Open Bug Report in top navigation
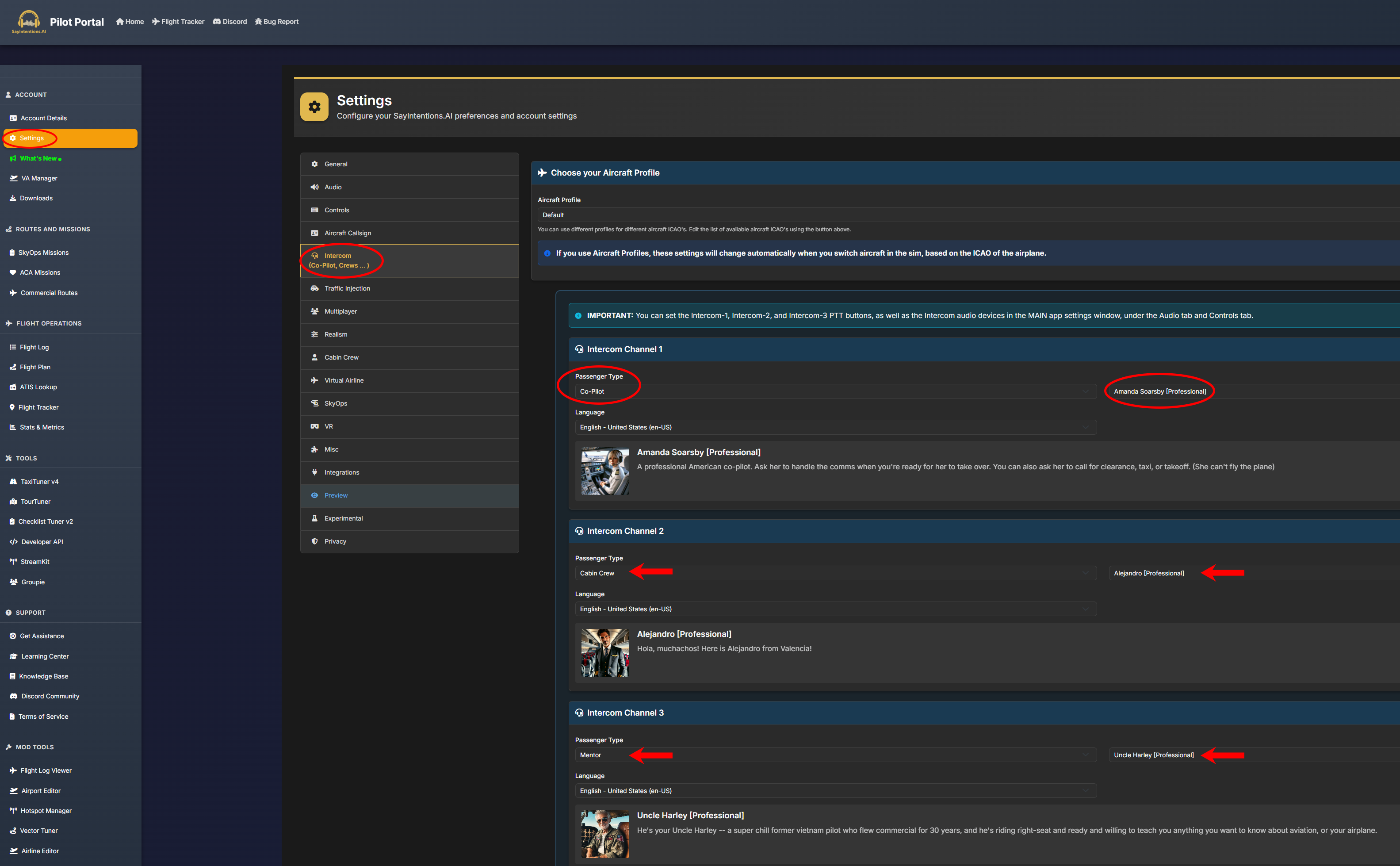This screenshot has width=1400, height=866. click(277, 22)
